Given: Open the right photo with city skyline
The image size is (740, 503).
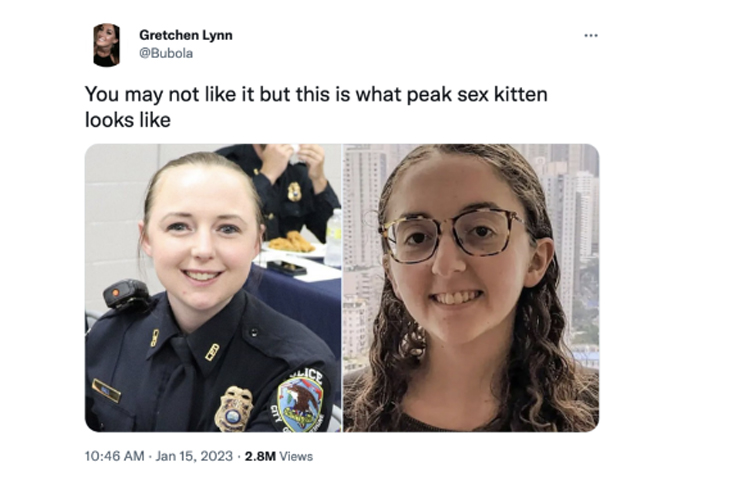Looking at the screenshot, I should [471, 288].
